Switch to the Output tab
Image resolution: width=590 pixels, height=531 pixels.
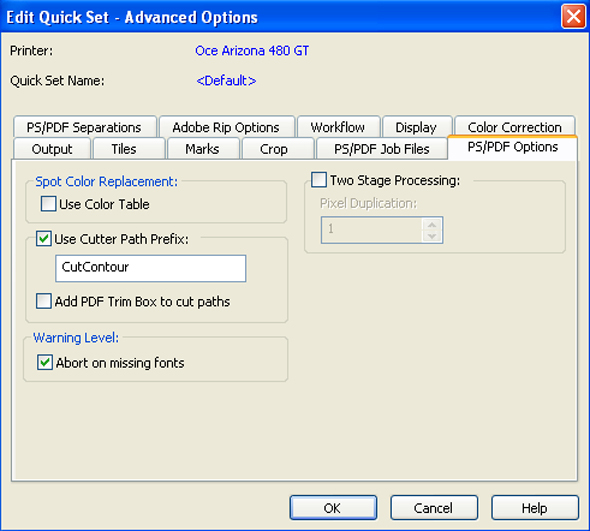click(x=52, y=149)
